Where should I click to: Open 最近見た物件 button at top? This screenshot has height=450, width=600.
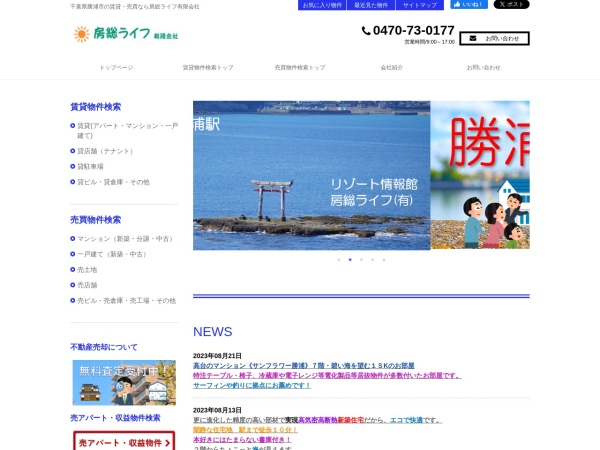pos(371,5)
